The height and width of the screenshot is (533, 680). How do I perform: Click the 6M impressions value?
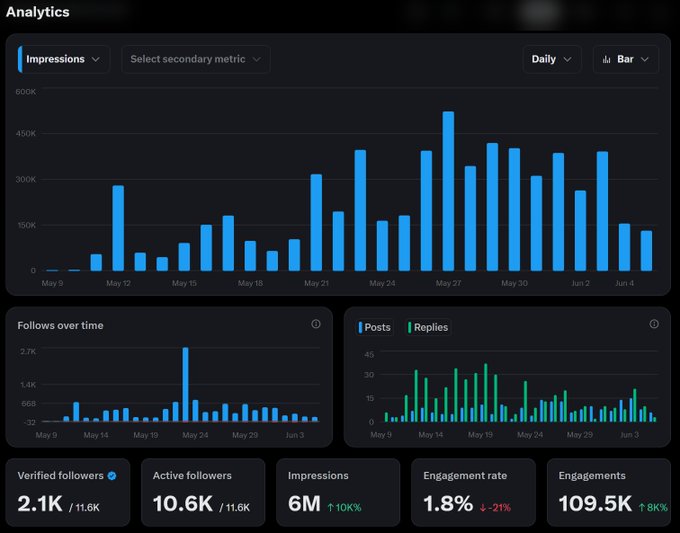click(304, 504)
